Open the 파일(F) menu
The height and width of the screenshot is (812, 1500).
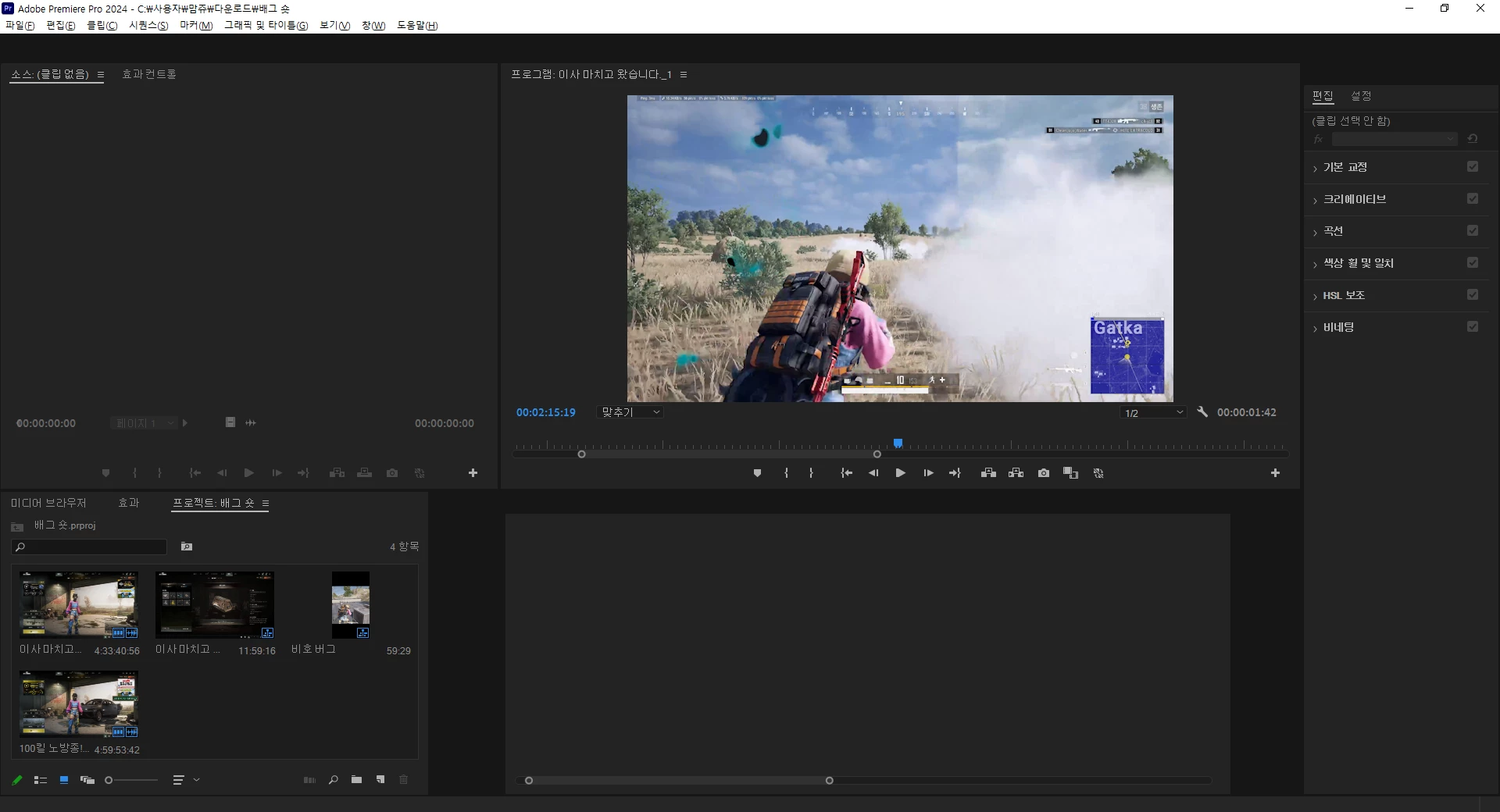pos(20,26)
